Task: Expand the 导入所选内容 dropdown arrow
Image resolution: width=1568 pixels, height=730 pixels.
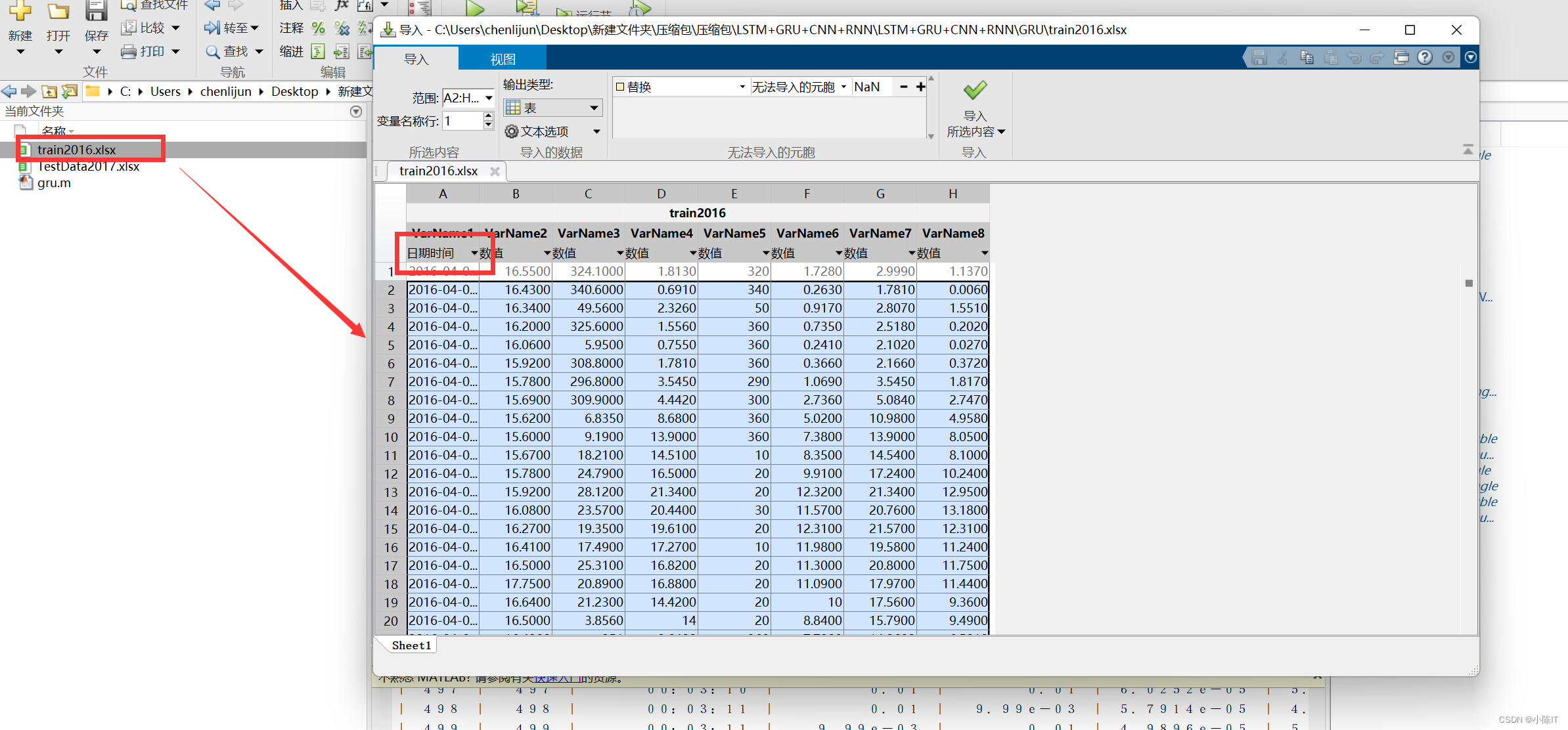Action: pos(1001,131)
